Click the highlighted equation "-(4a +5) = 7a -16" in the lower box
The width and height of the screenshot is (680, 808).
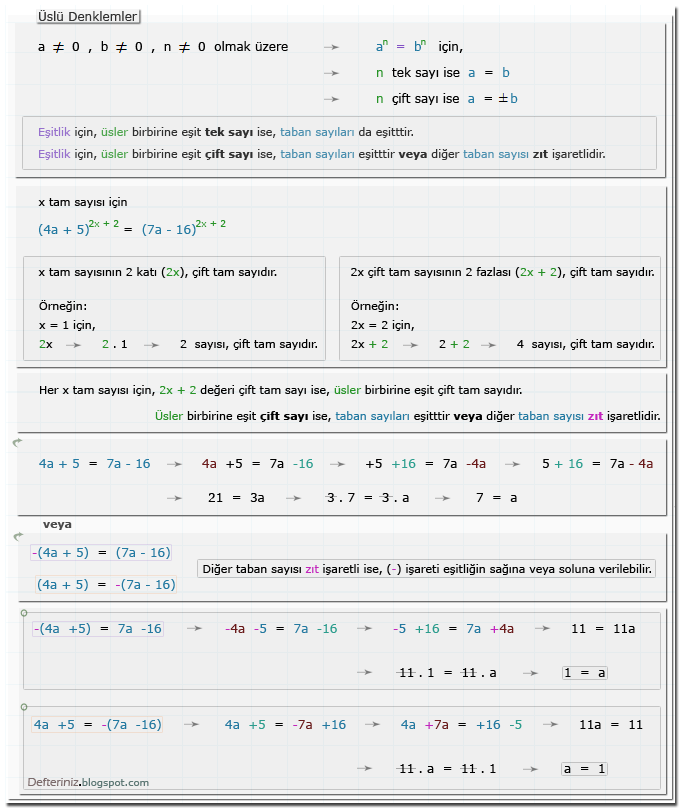(98, 629)
